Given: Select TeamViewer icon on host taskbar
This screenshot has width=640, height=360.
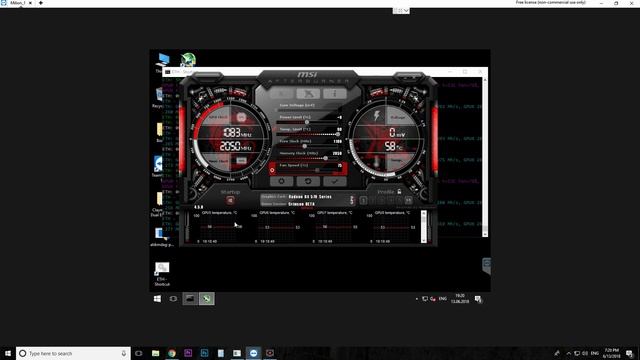Looking at the screenshot, I should (253, 353).
